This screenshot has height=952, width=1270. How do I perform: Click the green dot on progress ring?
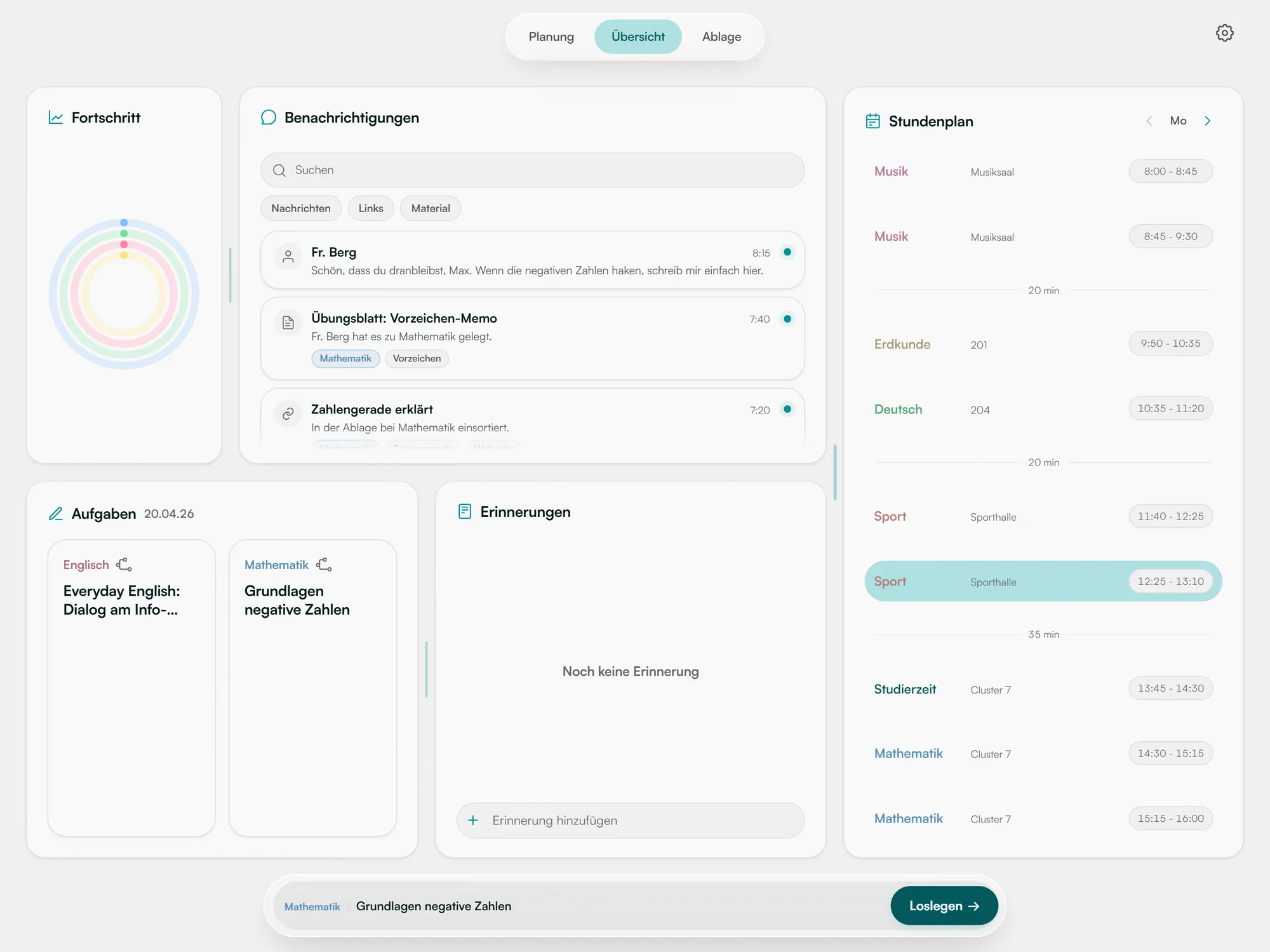(124, 234)
